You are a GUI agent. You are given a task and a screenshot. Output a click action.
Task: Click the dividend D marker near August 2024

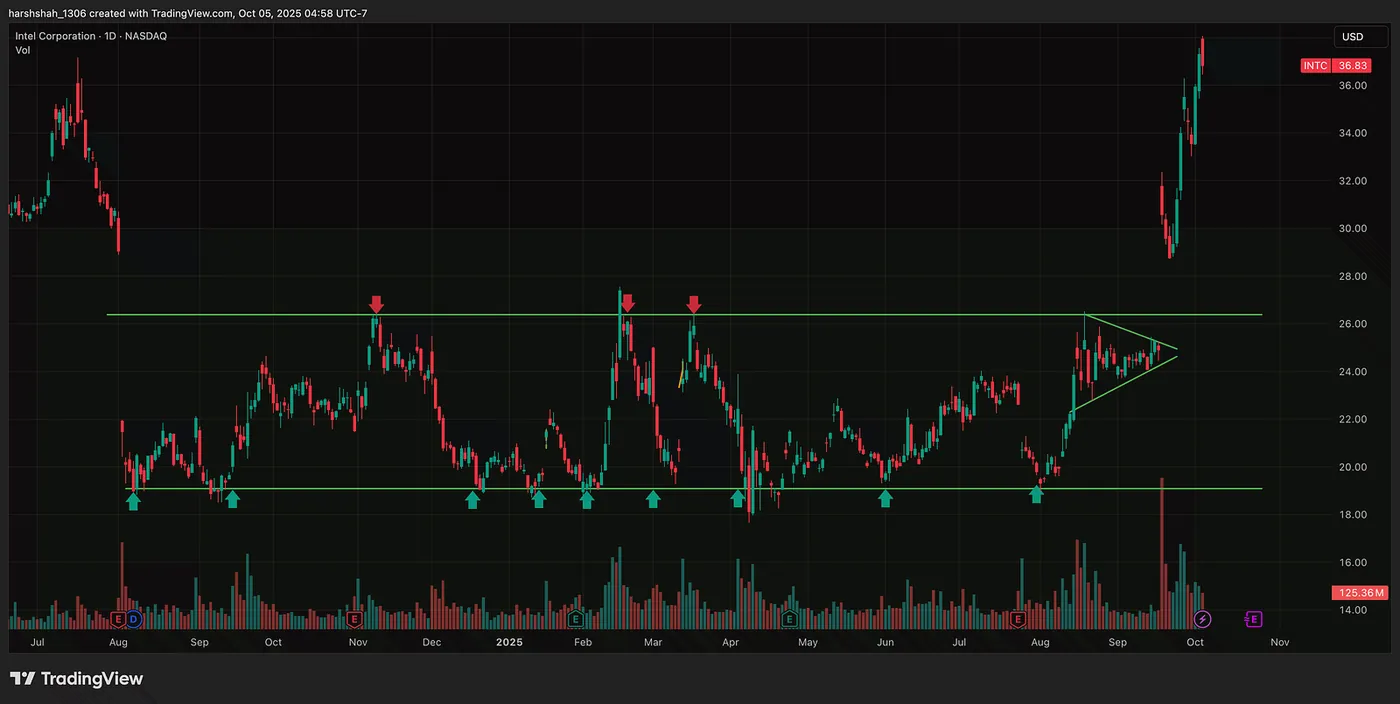[x=134, y=619]
